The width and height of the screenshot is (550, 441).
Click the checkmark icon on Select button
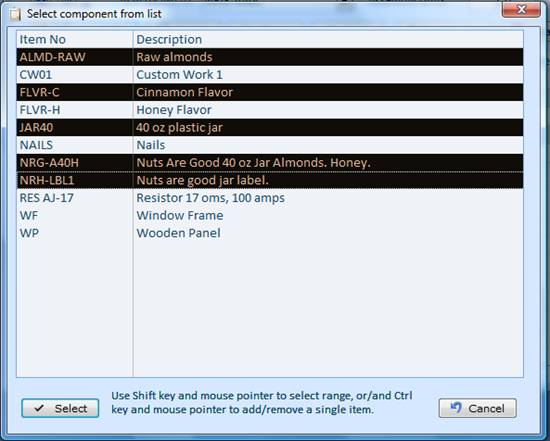click(39, 408)
